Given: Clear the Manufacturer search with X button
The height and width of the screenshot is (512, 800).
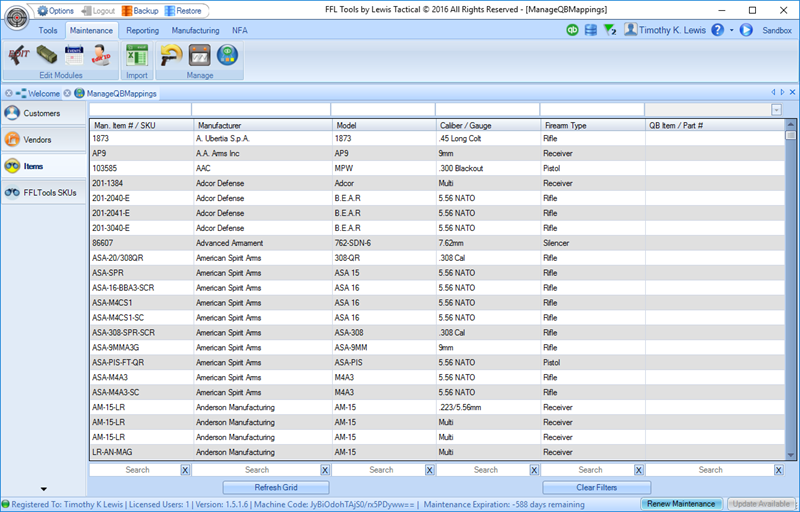Looking at the screenshot, I should 325,469.
